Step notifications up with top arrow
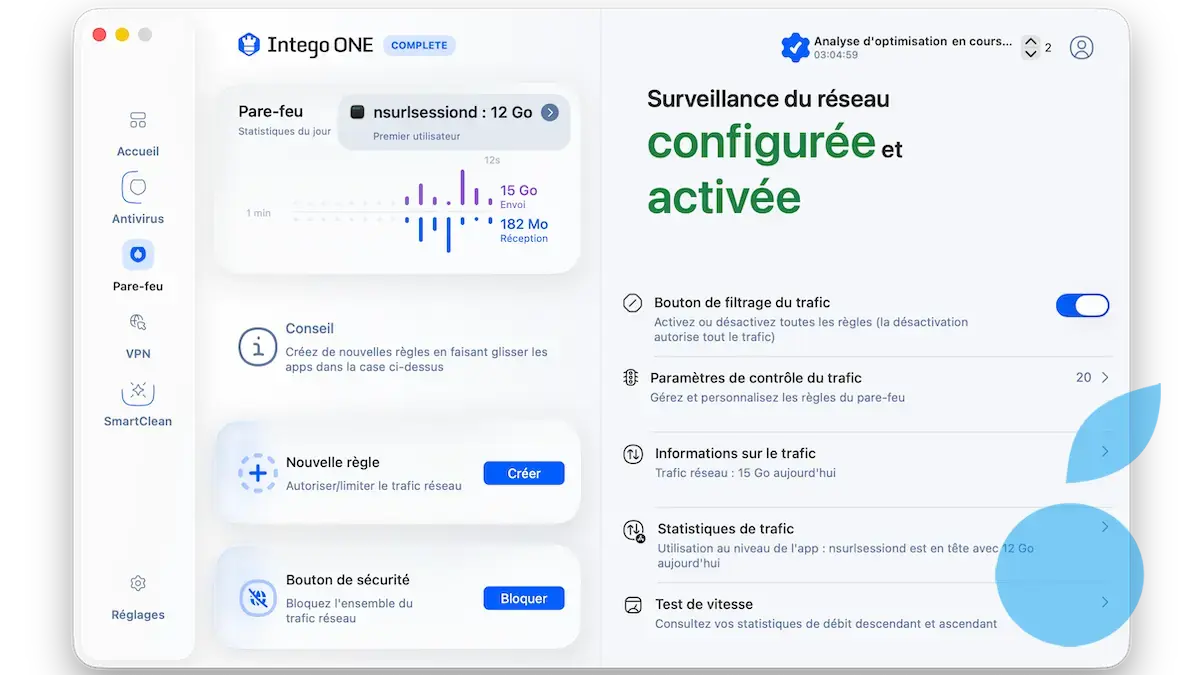Viewport: 1200px width, 675px height. pos(1031,42)
